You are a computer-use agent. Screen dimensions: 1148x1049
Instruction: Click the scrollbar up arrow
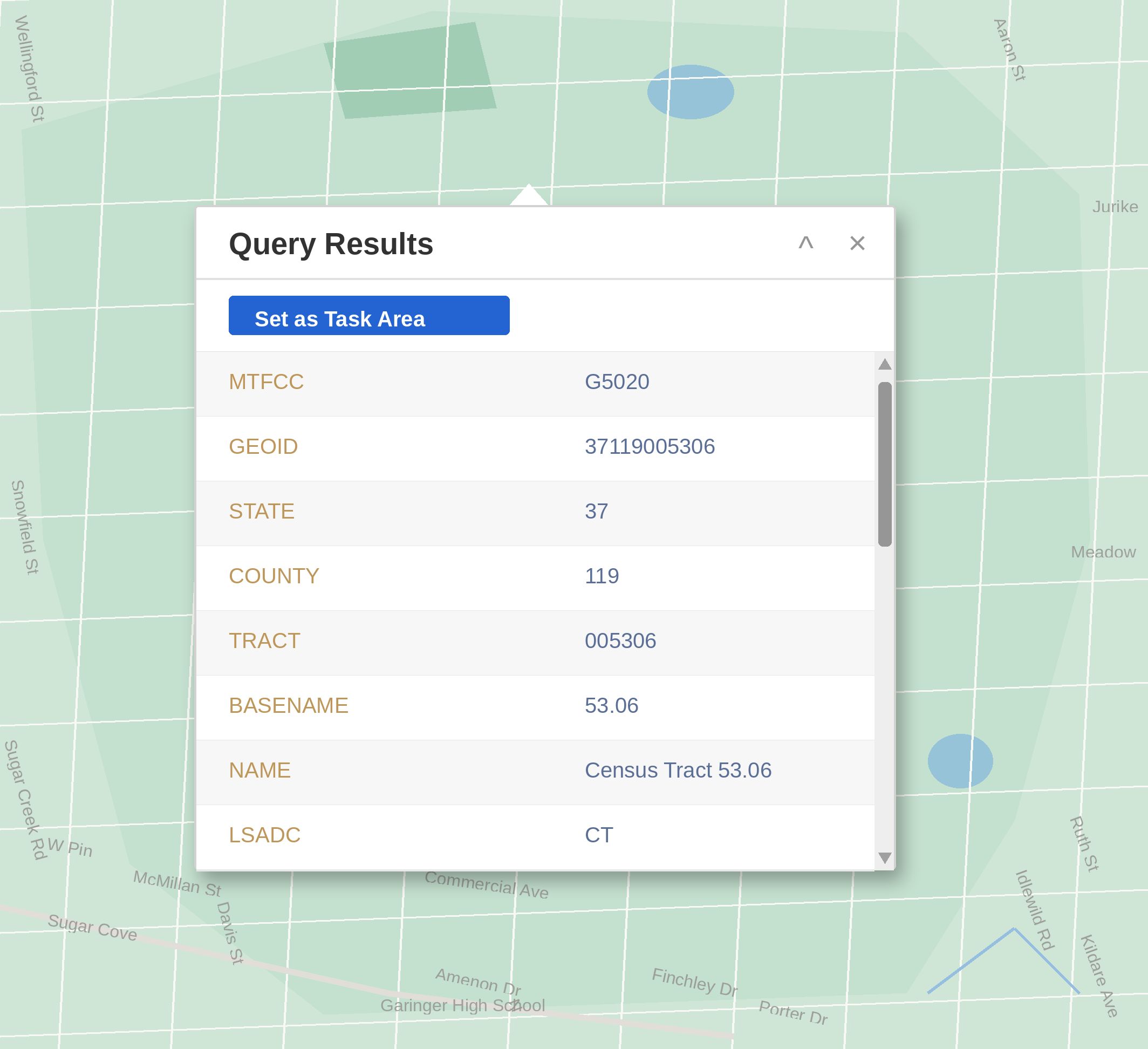[884, 364]
